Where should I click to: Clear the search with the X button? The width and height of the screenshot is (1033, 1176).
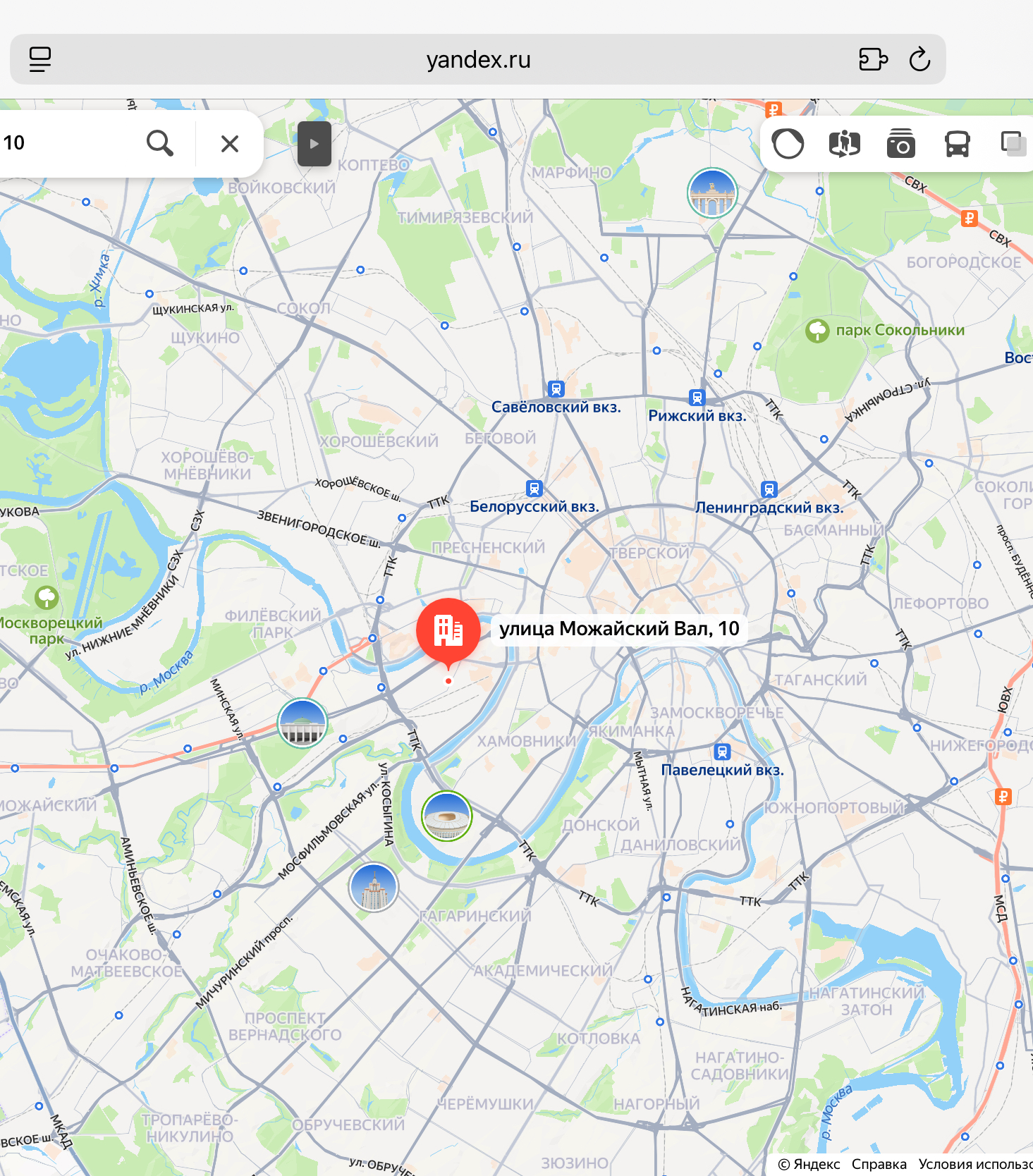pyautogui.click(x=230, y=144)
